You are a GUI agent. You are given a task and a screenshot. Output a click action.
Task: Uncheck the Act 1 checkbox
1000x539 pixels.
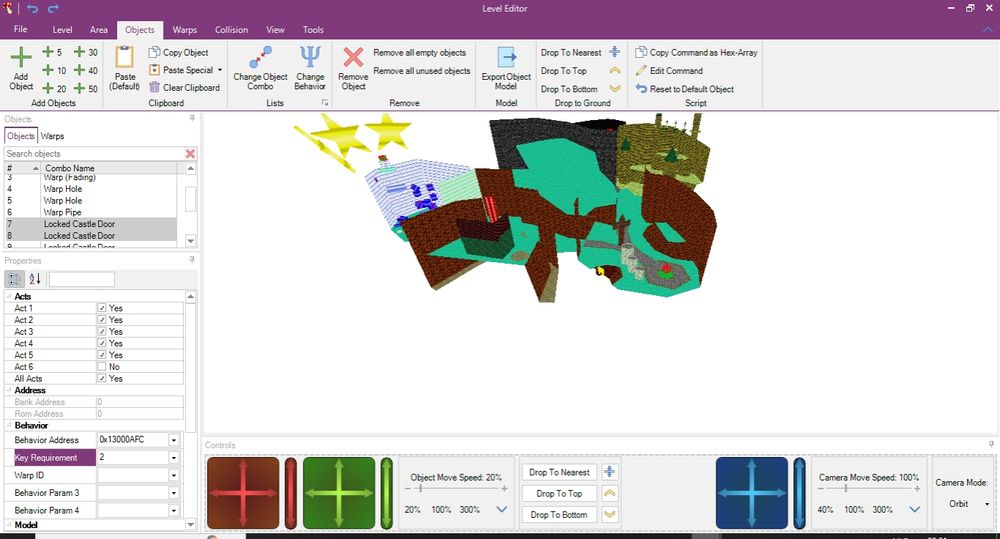coord(101,308)
